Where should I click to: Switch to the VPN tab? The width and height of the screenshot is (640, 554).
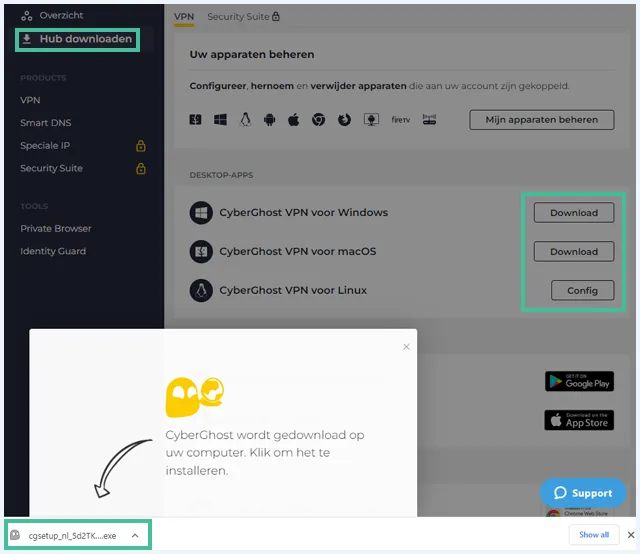point(184,17)
